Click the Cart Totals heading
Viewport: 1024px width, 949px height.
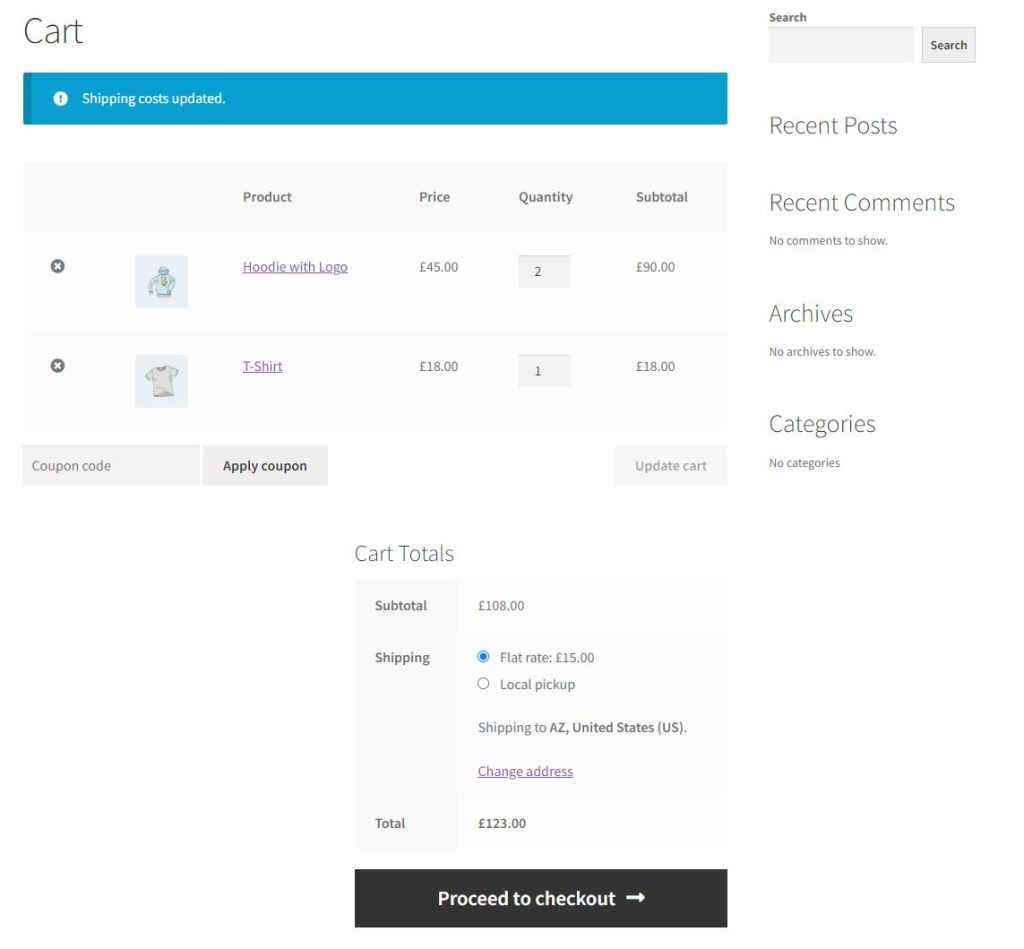(404, 554)
